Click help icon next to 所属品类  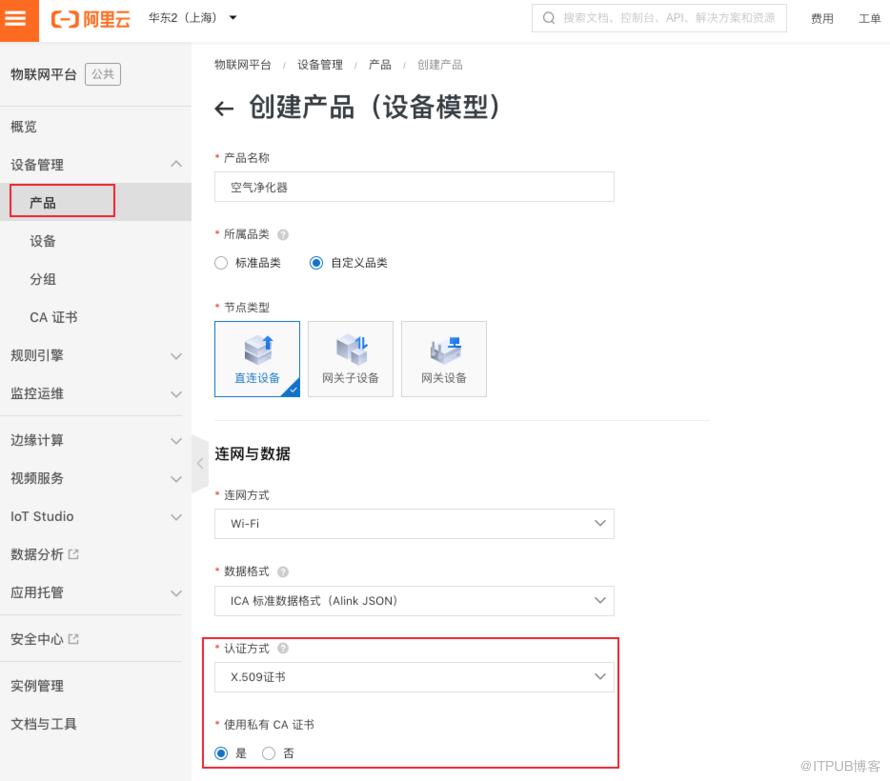coord(283,235)
